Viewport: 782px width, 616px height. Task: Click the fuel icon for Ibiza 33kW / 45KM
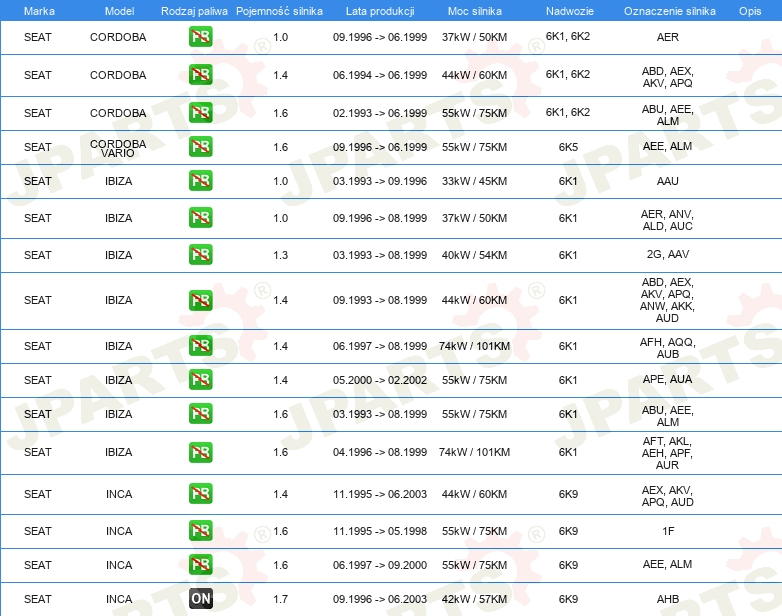(200, 181)
